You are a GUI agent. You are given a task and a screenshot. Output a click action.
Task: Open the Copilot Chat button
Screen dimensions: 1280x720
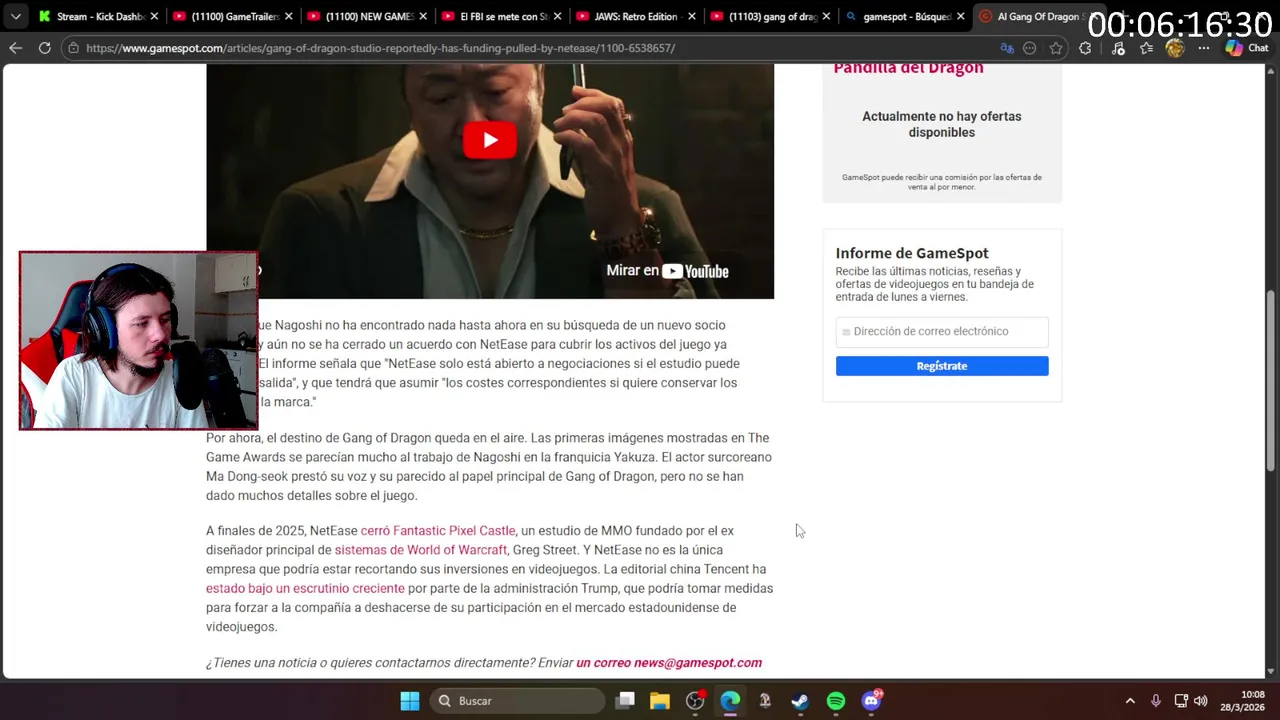click(1246, 48)
